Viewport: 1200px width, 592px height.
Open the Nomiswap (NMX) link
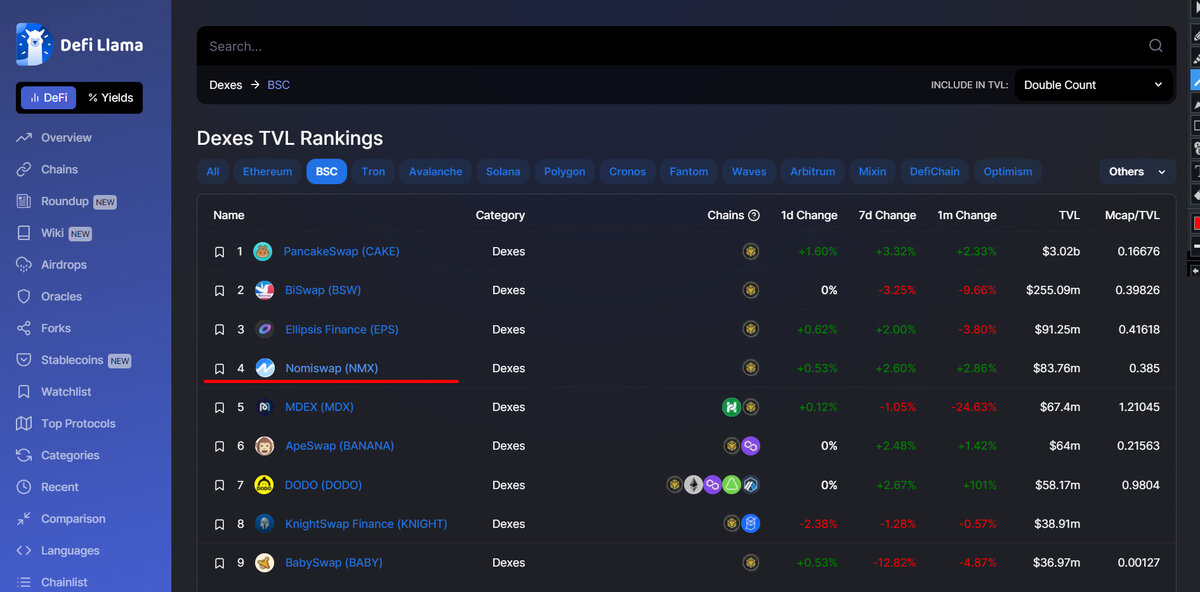pyautogui.click(x=332, y=369)
